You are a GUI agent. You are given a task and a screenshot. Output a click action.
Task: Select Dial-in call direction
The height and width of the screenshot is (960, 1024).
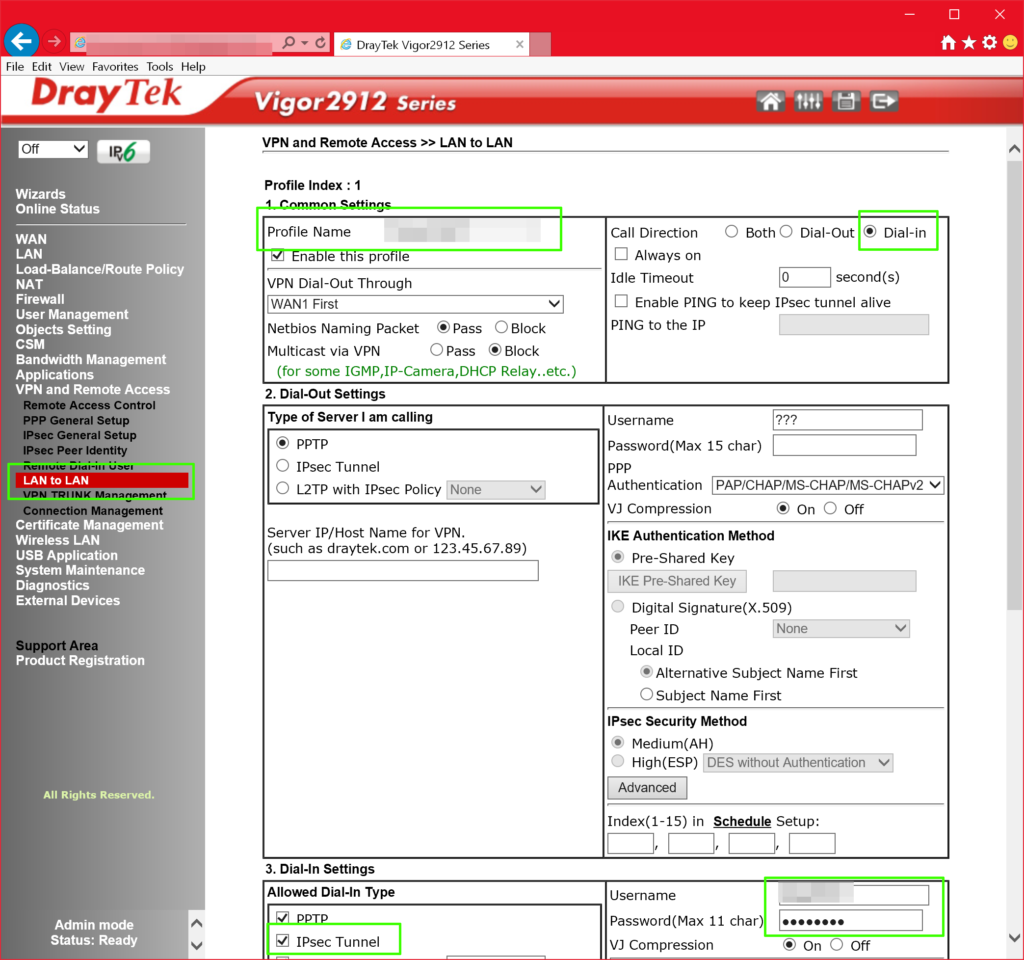(870, 232)
